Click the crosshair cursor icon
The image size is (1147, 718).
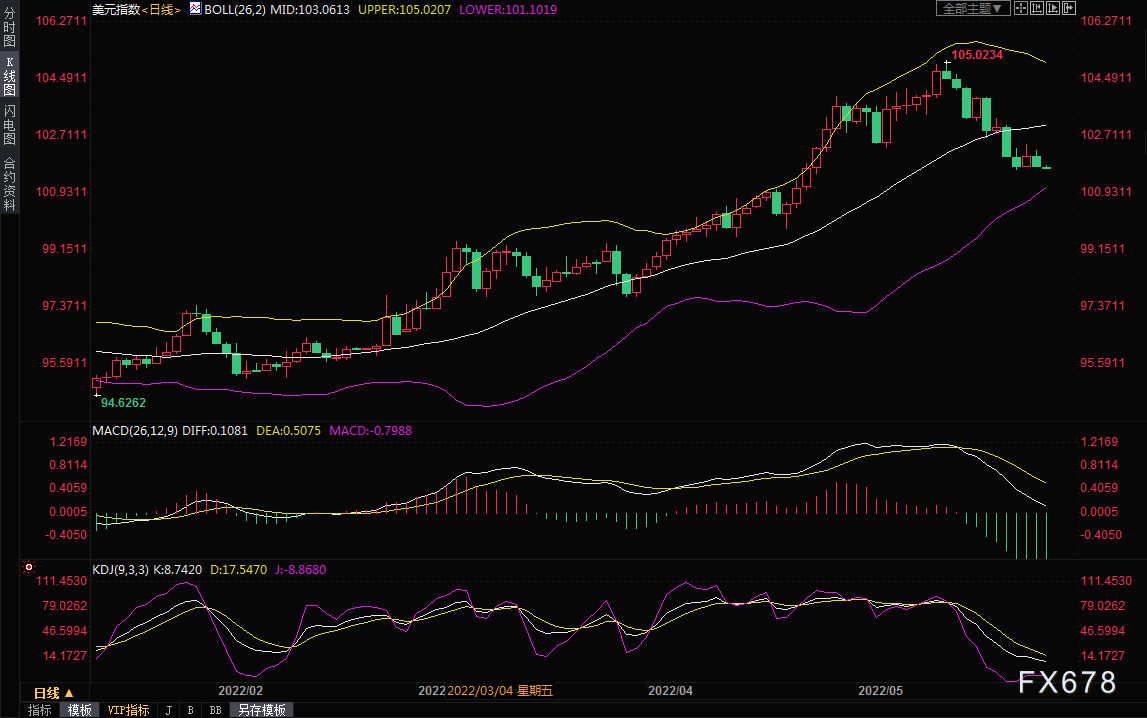1020,8
